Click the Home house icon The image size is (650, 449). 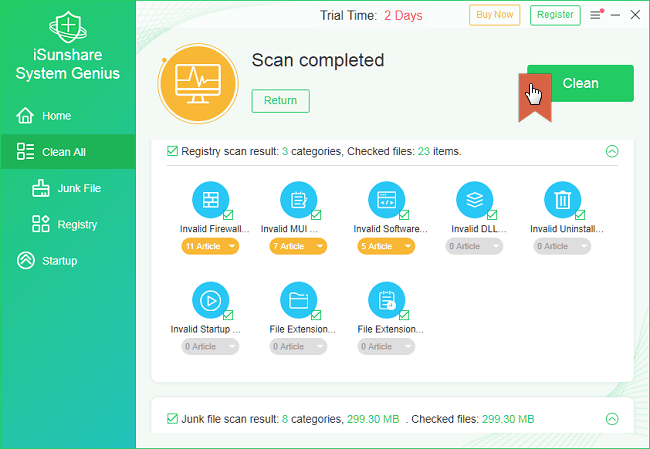tap(25, 116)
